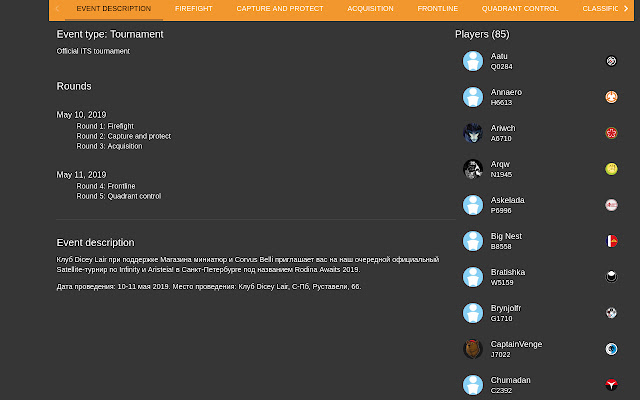This screenshot has width=640, height=400.
Task: Open the Capture and Protect tab
Action: point(280,9)
